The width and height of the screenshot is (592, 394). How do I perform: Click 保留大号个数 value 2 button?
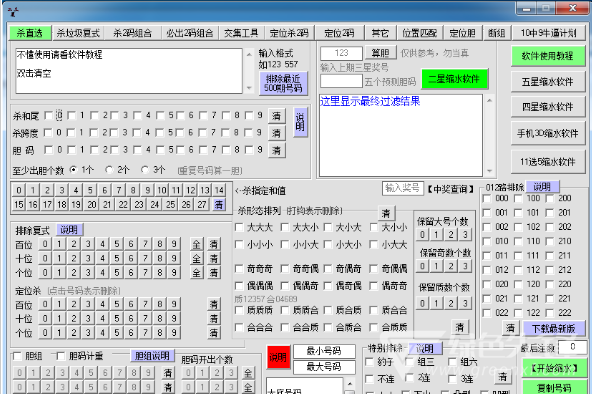451,234
